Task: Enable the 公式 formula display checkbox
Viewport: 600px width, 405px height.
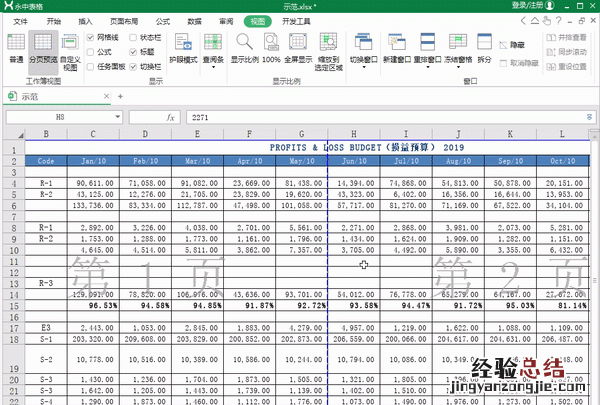Action: (92, 51)
